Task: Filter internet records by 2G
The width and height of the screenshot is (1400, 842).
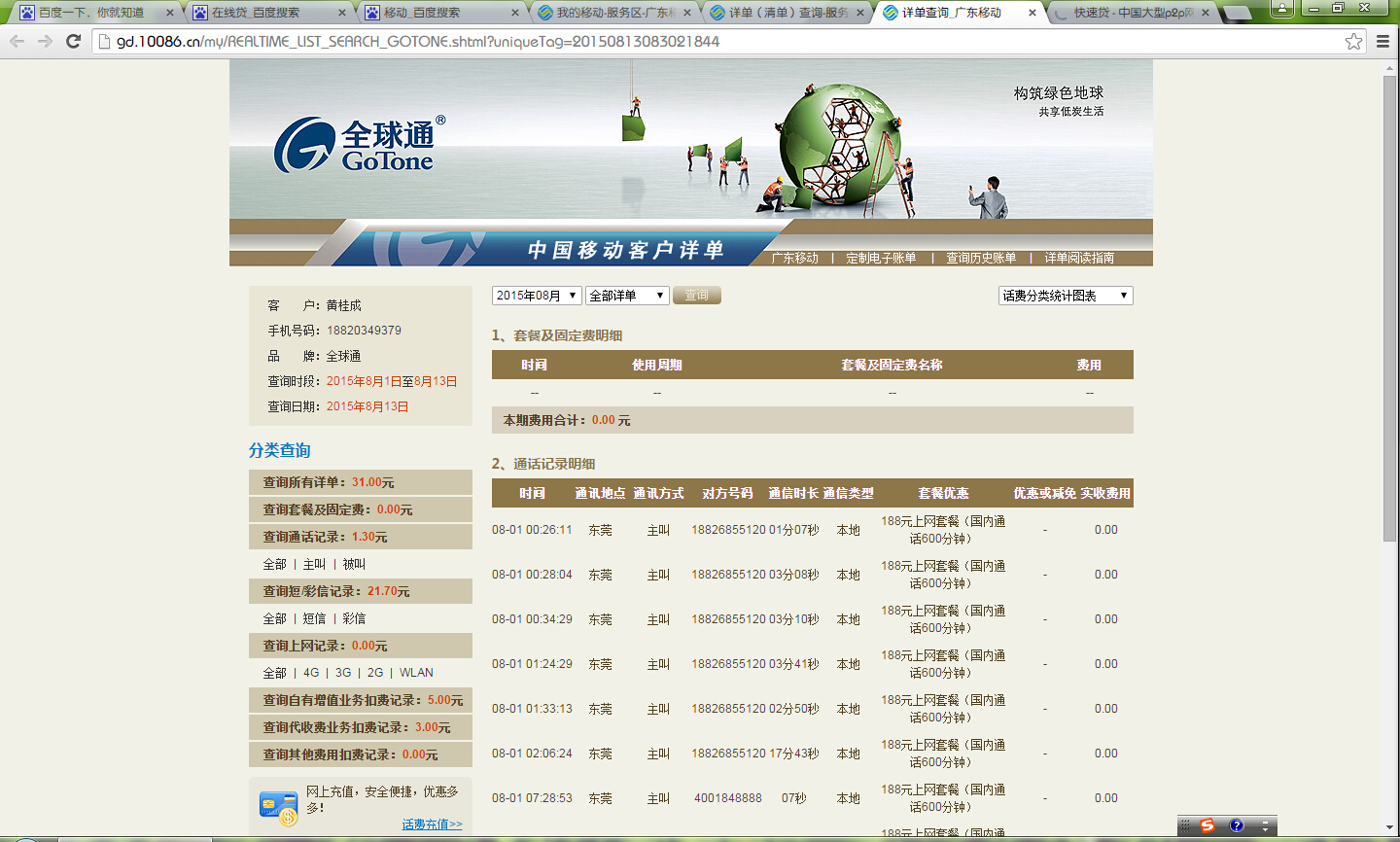Action: (375, 673)
